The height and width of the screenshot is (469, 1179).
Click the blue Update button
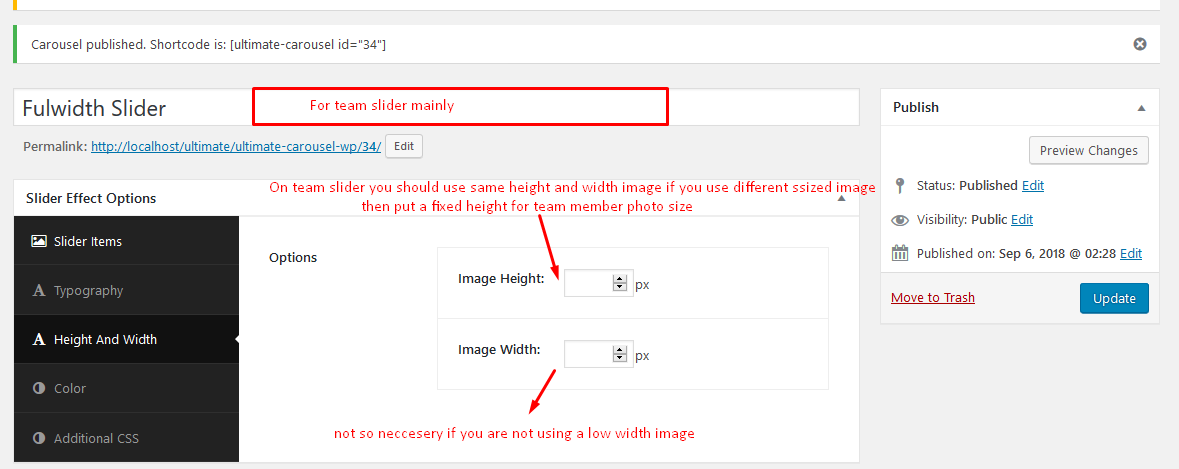click(1114, 298)
